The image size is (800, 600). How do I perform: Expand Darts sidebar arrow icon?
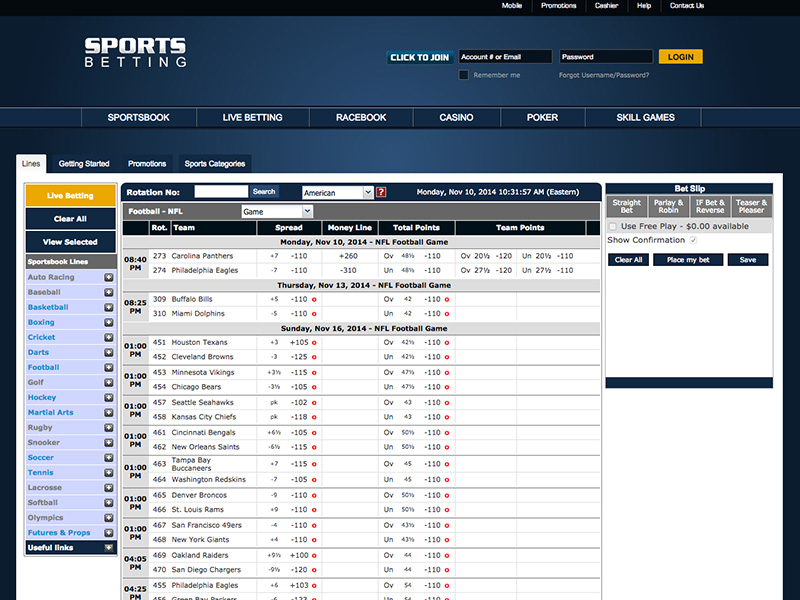109,353
